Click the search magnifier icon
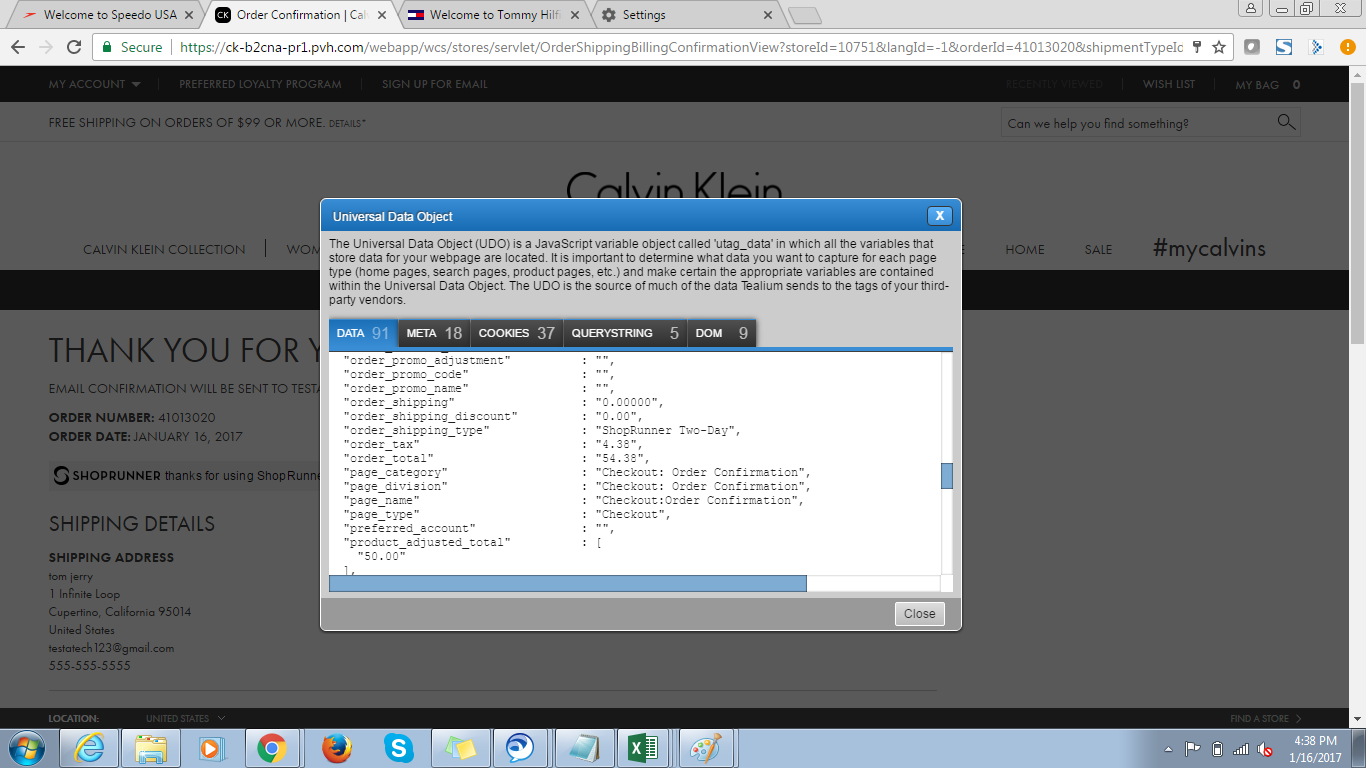Viewport: 1366px width, 768px height. (1286, 122)
